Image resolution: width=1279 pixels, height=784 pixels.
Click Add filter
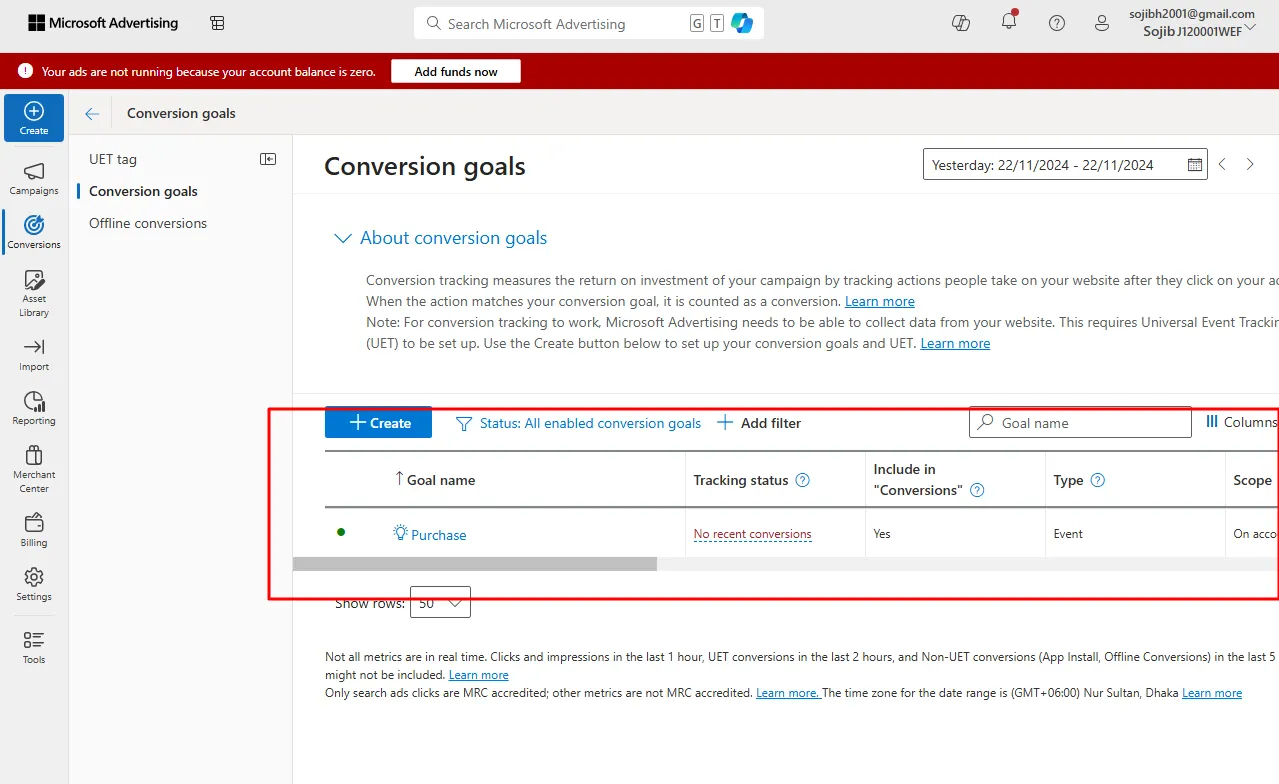[759, 423]
